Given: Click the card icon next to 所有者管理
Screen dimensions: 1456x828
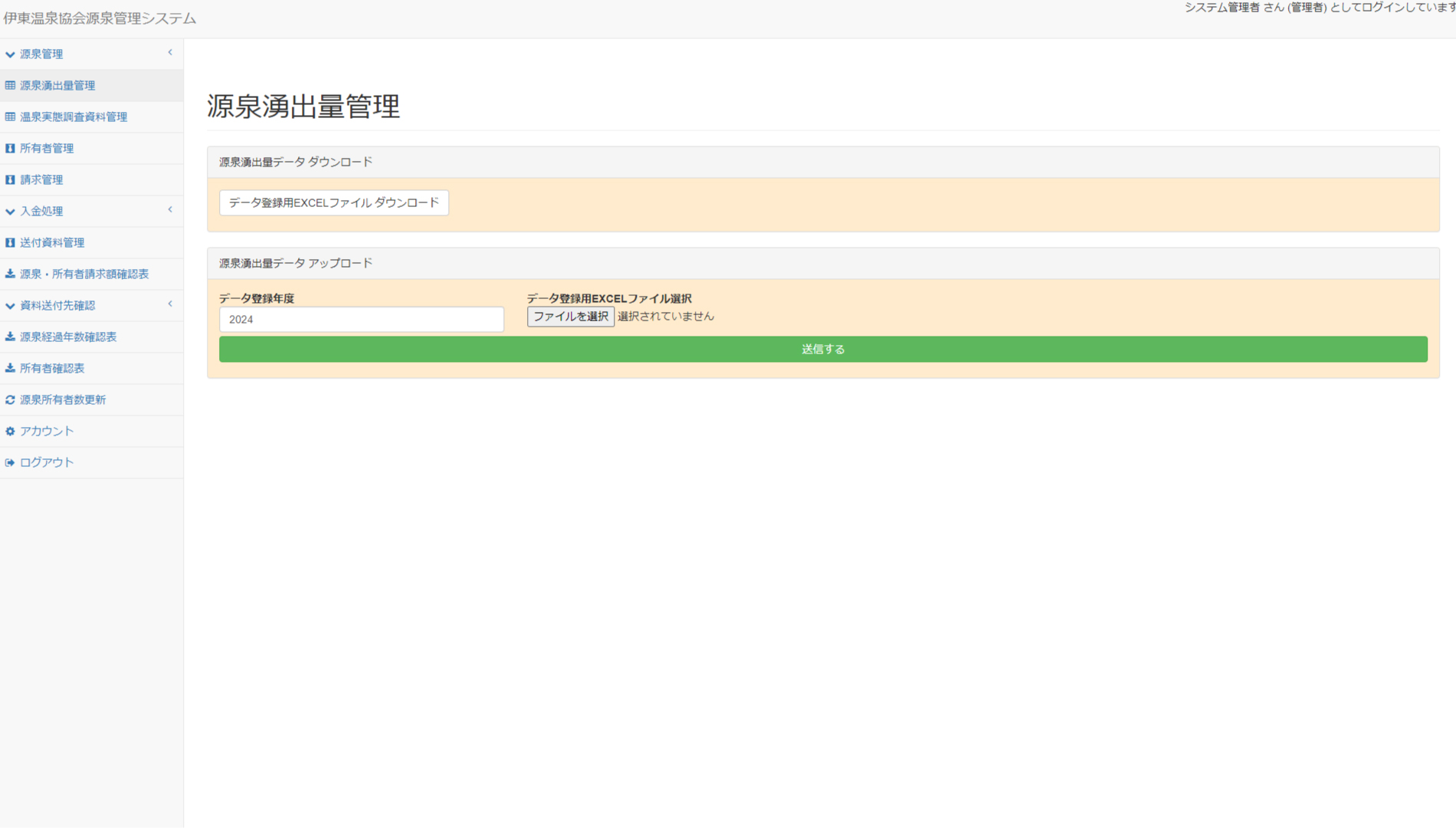Looking at the screenshot, I should 9,148.
